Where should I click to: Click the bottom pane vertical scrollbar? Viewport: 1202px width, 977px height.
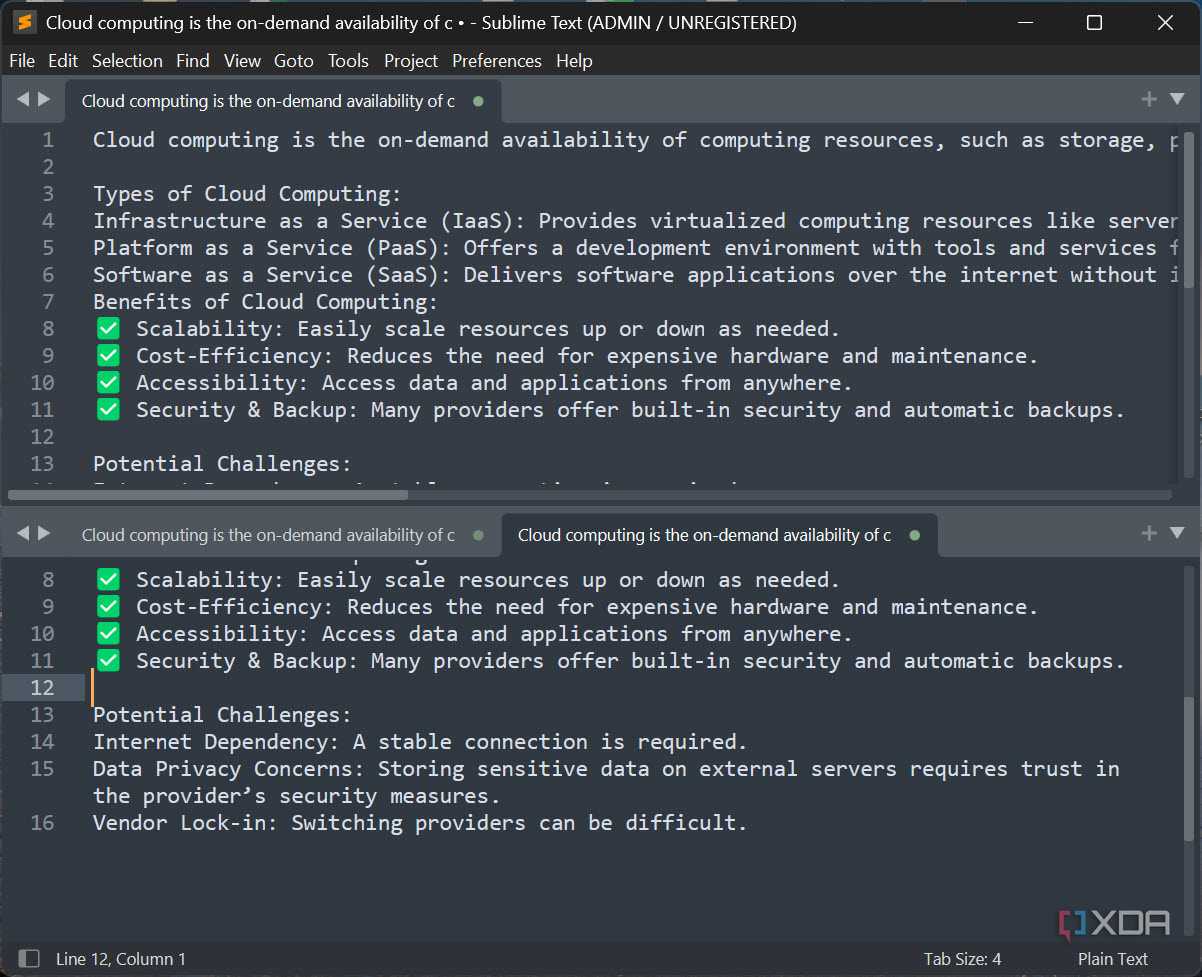point(1189,768)
